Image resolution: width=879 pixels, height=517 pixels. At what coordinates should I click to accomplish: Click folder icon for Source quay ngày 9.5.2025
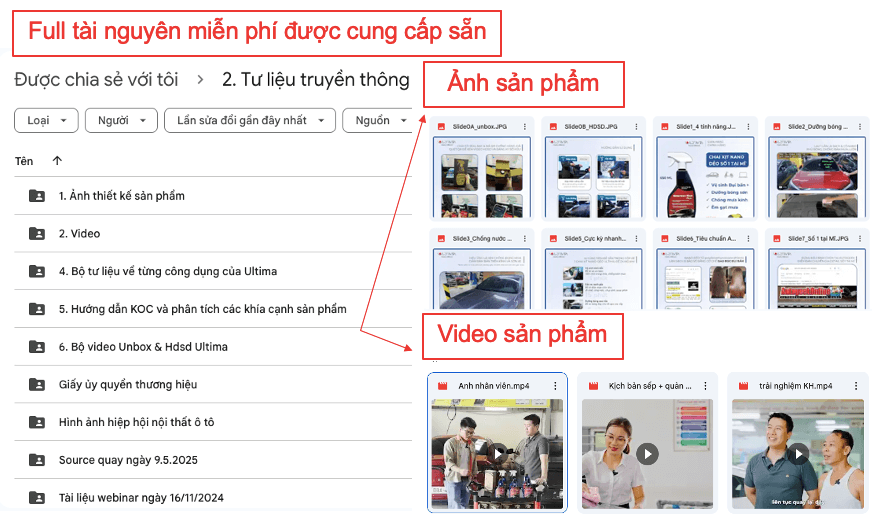coord(37,460)
